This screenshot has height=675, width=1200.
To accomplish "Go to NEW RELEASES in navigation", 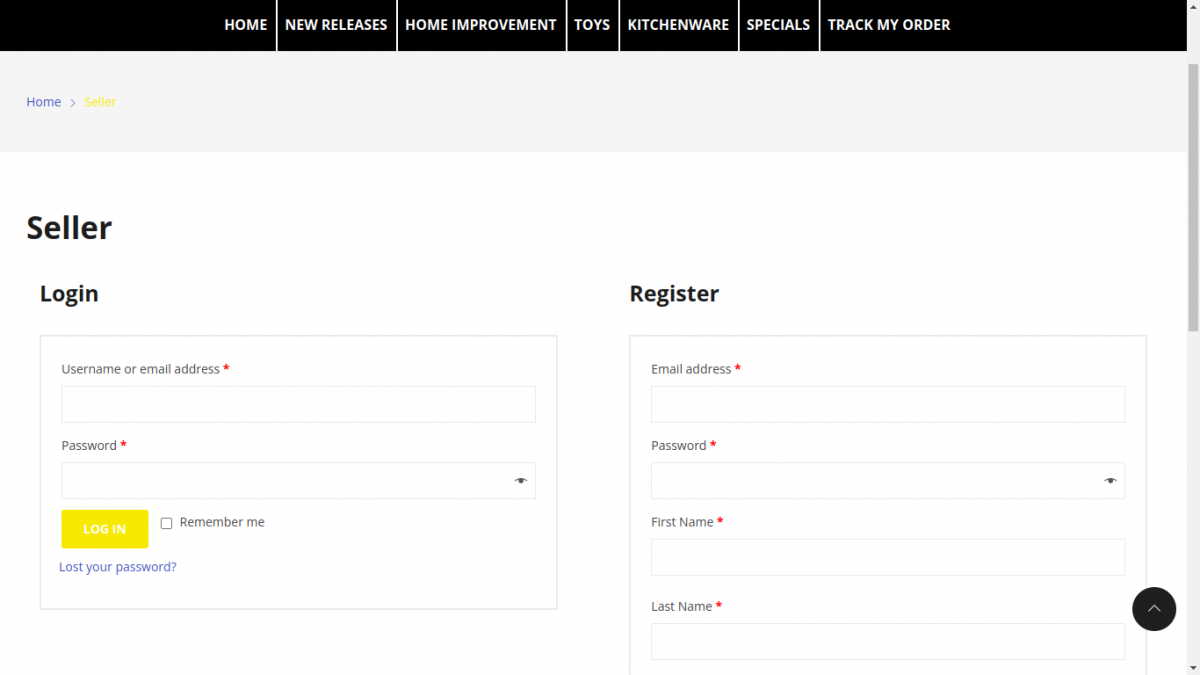I will (336, 25).
